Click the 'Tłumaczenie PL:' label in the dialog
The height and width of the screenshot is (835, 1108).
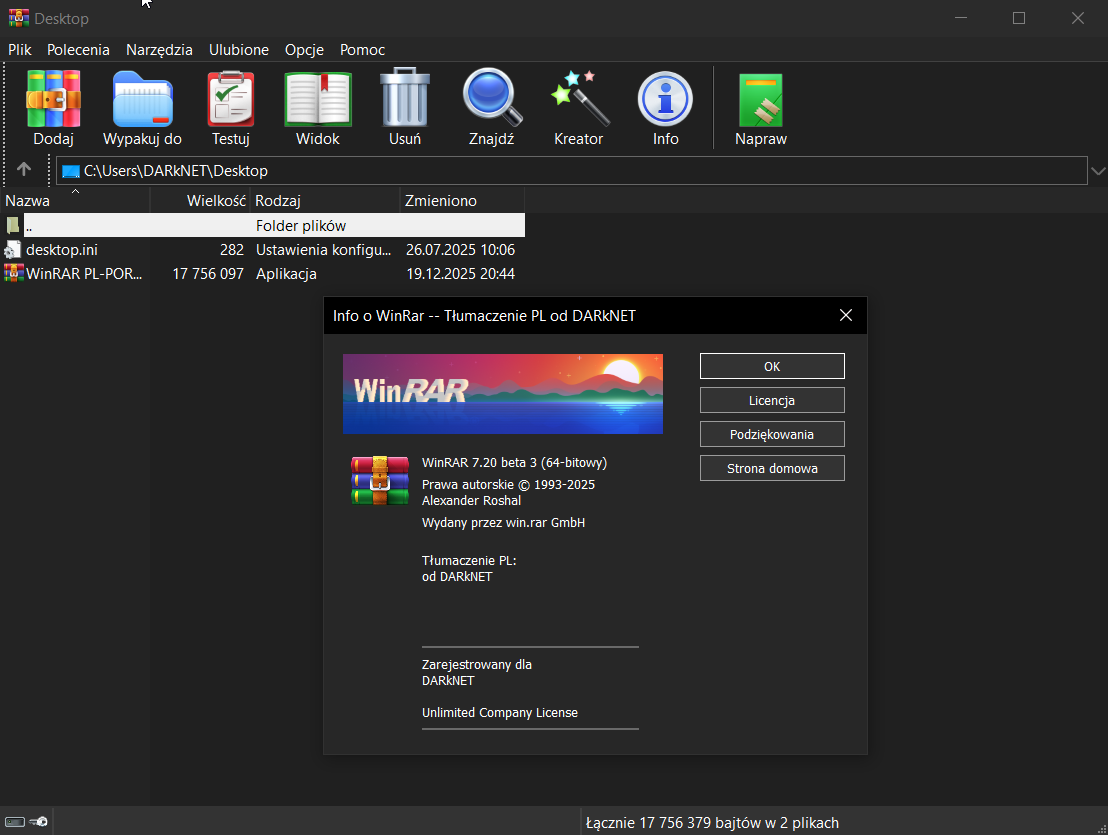(x=469, y=560)
